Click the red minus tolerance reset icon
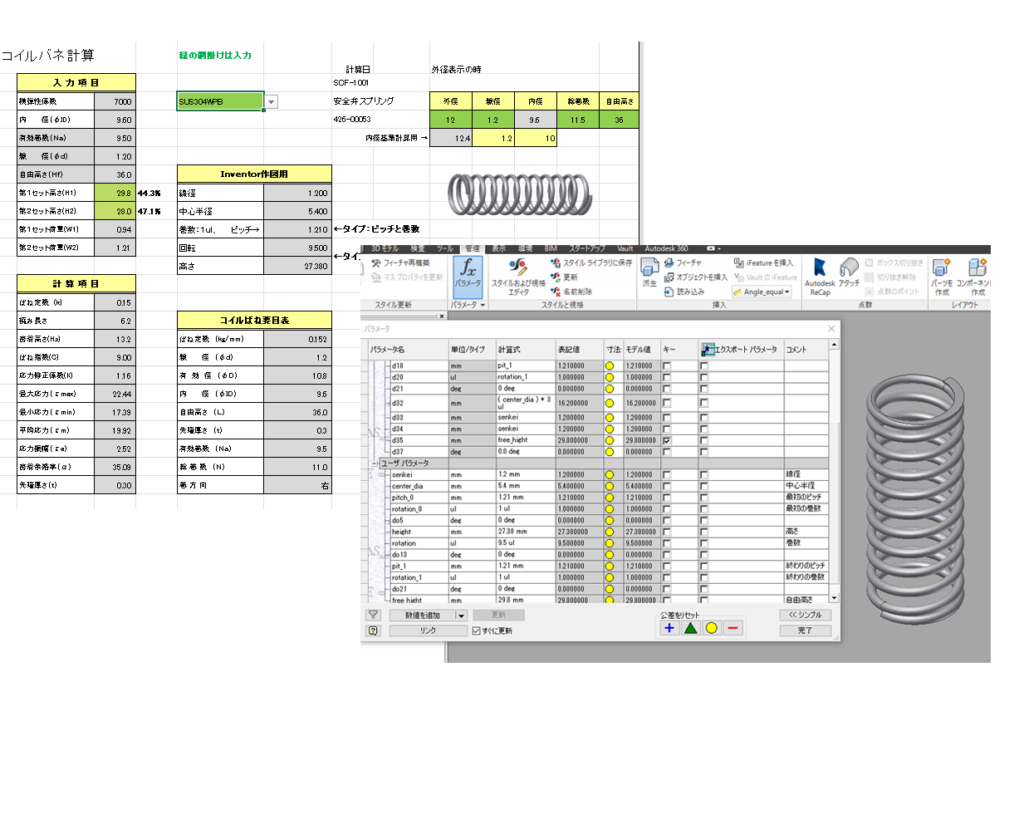Viewport: 1024px width, 824px height. coord(732,628)
